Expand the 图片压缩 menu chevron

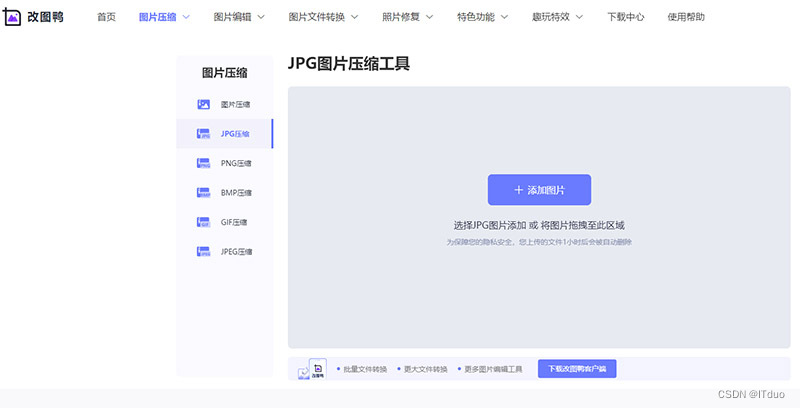coord(186,17)
